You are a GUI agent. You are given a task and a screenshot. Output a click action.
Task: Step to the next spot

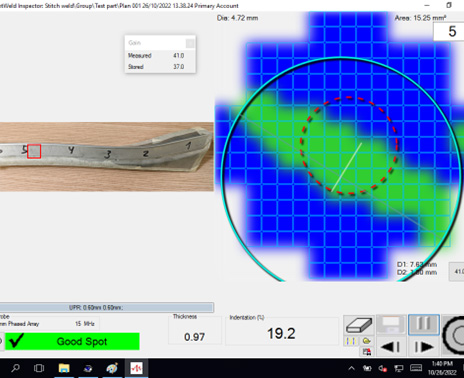424,347
